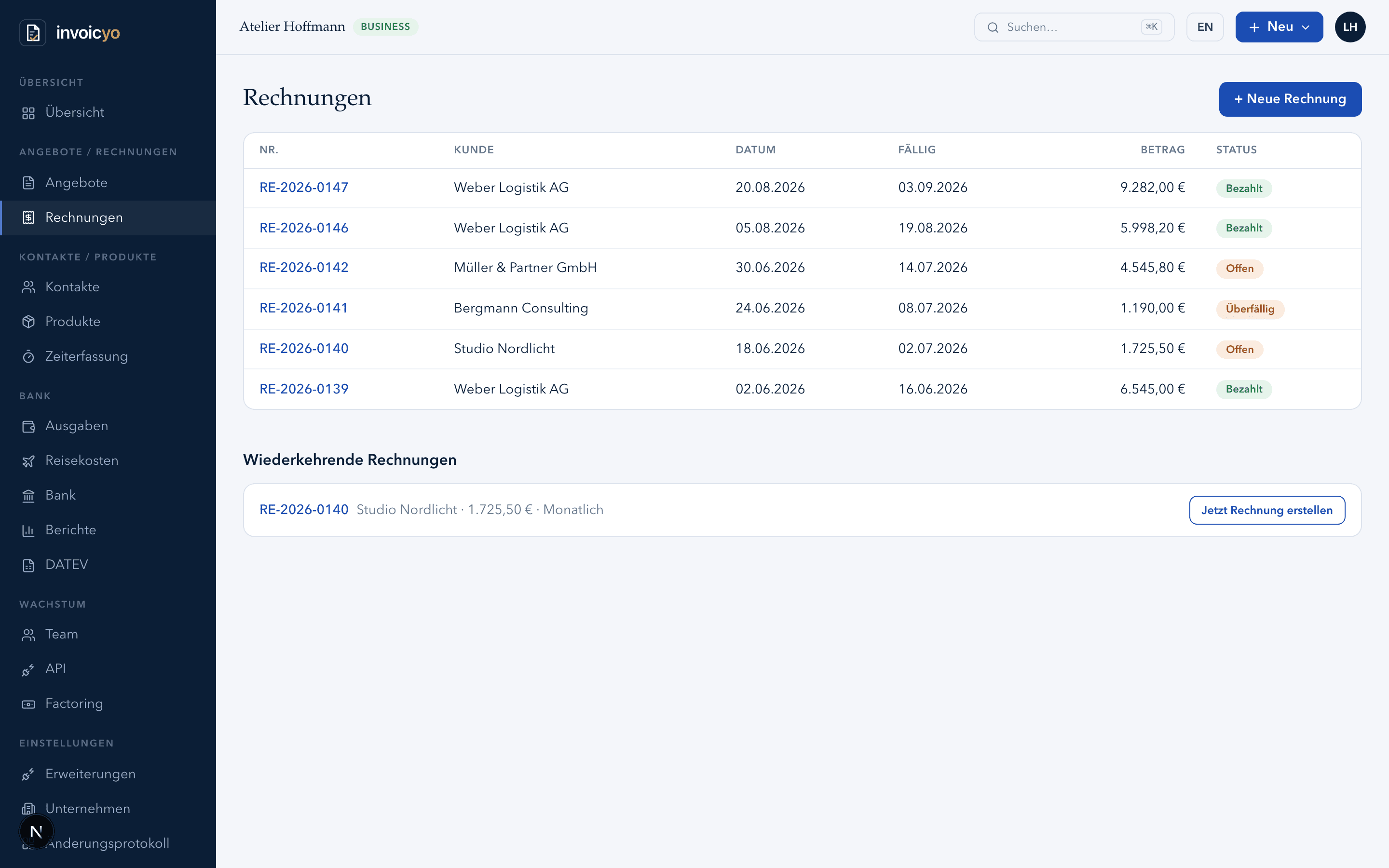This screenshot has height=868, width=1389.
Task: Open invoice RE-2026-0147
Action: coord(304,188)
